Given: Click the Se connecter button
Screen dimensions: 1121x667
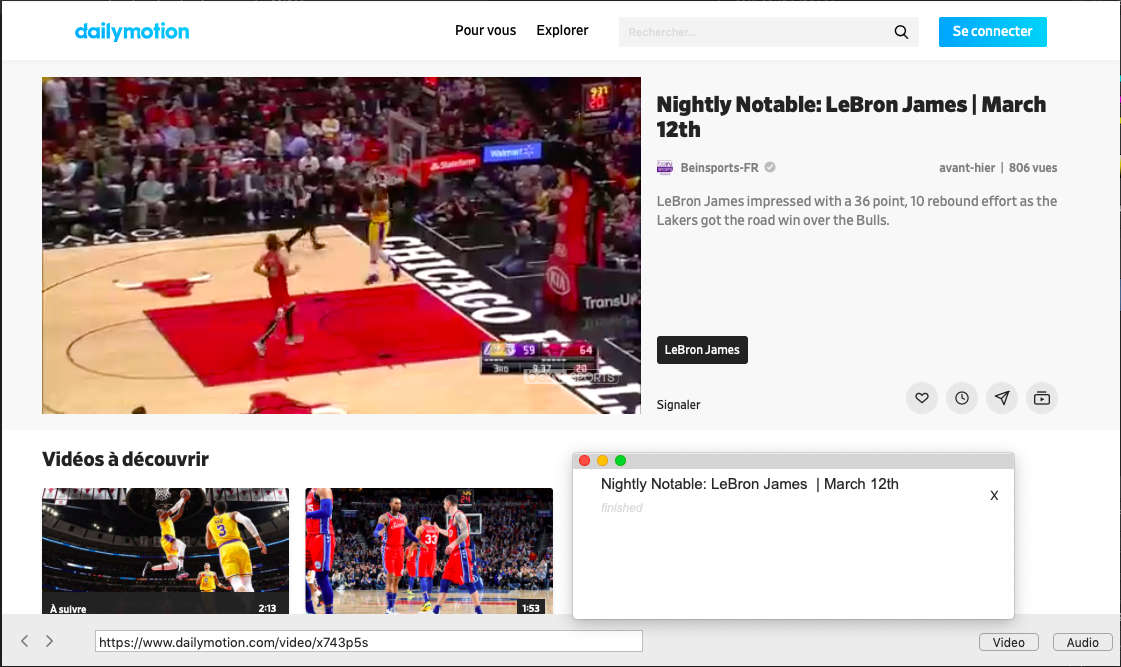Looking at the screenshot, I should pyautogui.click(x=992, y=31).
